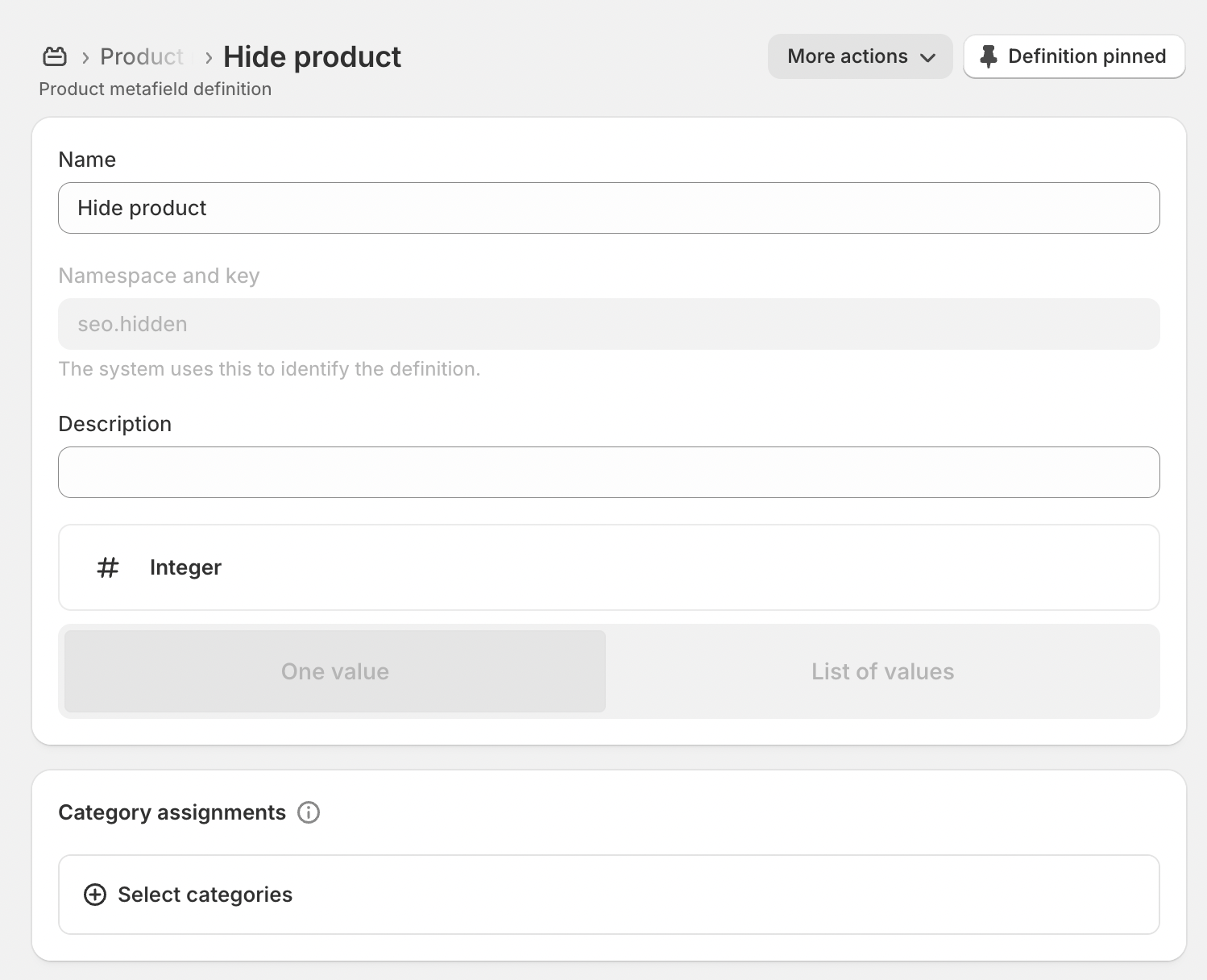Click the breadcrumb arrow before Product
Viewport: 1207px width, 980px height.
click(85, 57)
